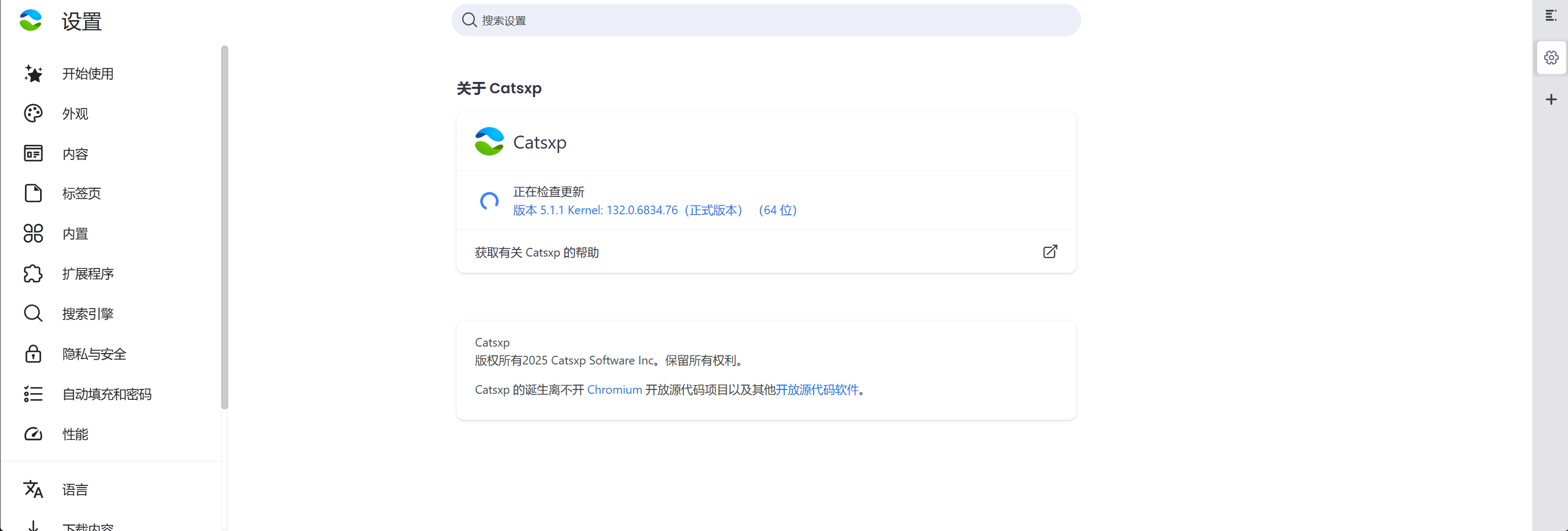Click the spinning update check indicator
Screen dimensions: 1568x531
[x=489, y=200]
